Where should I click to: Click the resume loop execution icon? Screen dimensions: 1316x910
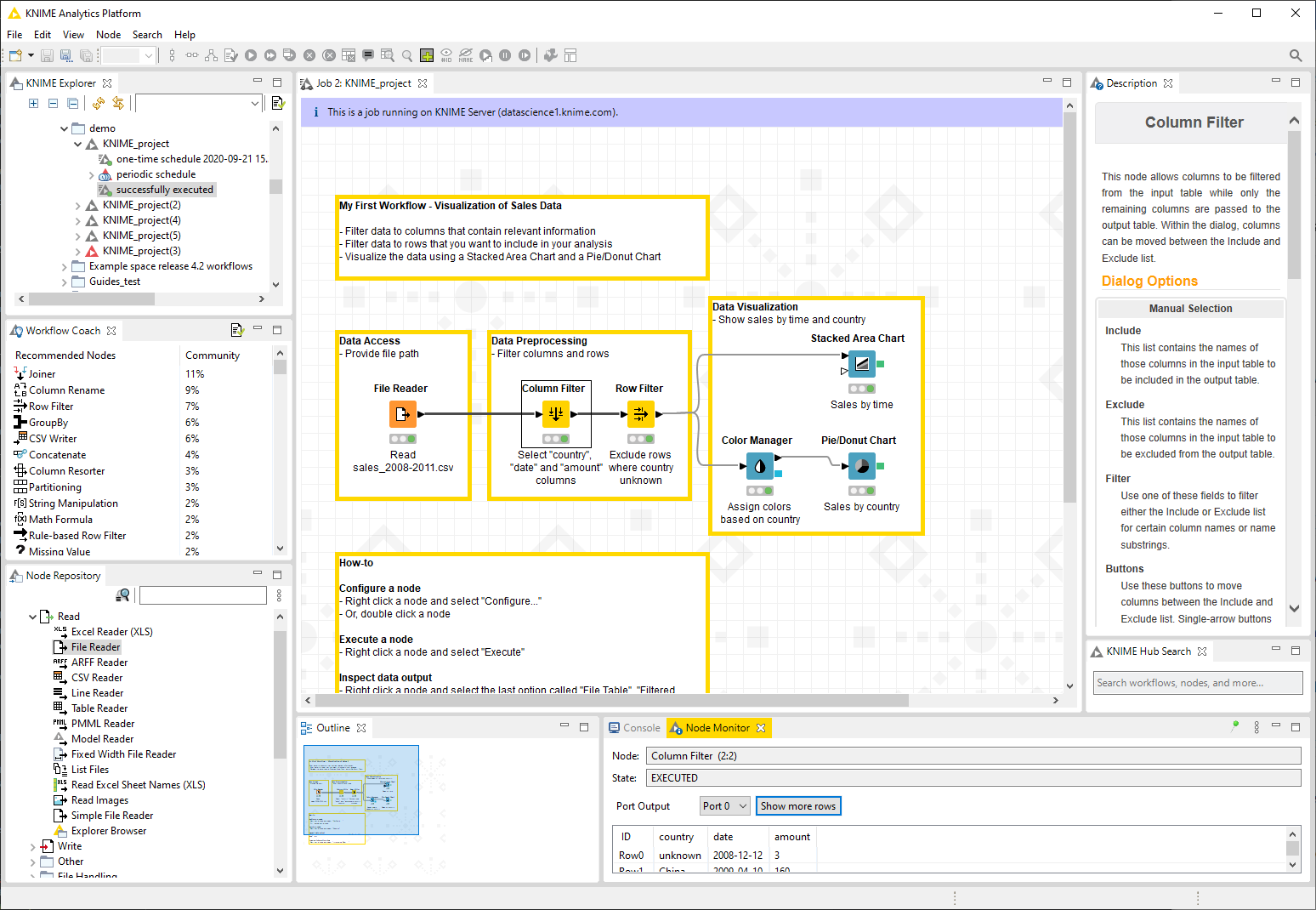pyautogui.click(x=525, y=55)
